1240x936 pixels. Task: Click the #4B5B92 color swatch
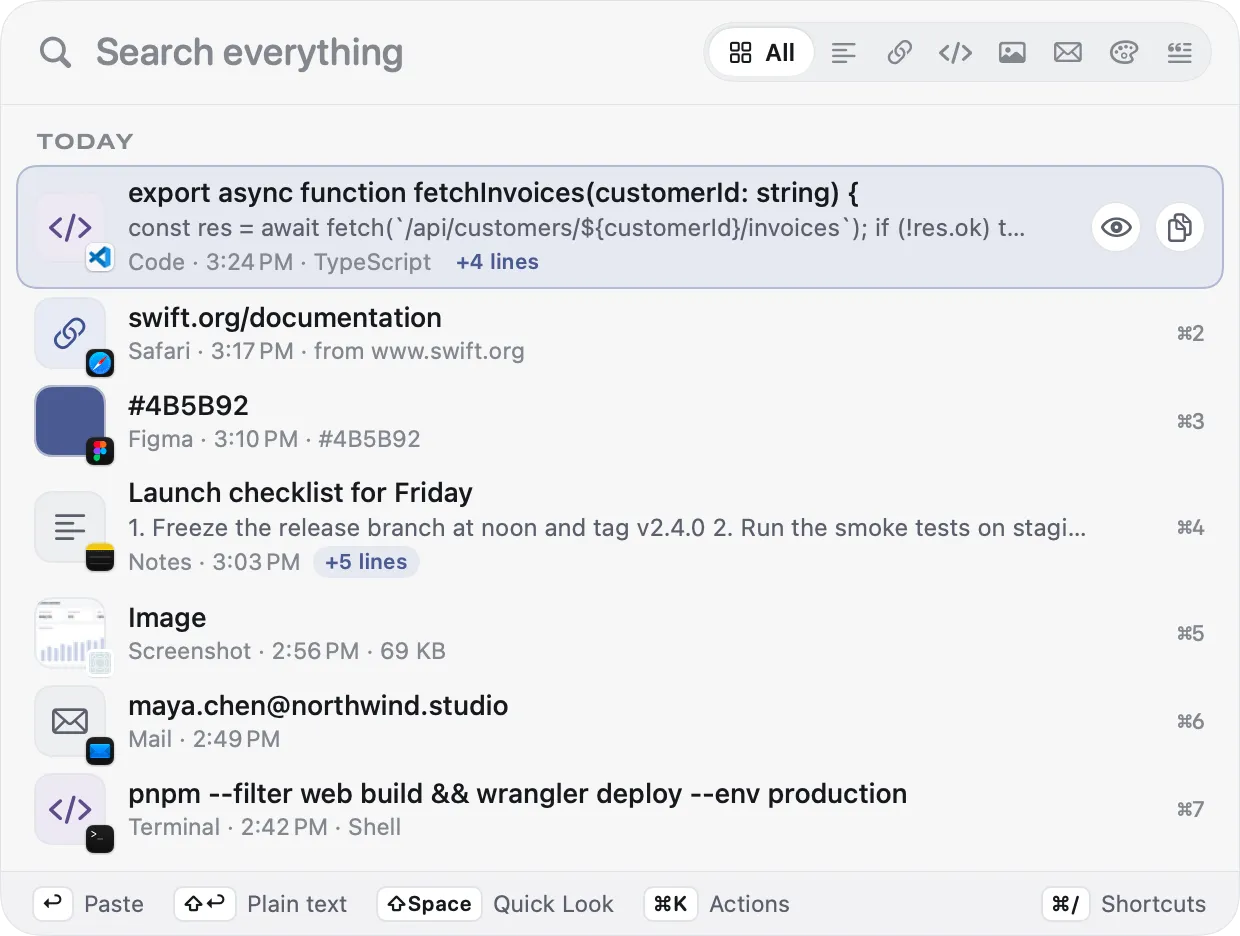[70, 421]
